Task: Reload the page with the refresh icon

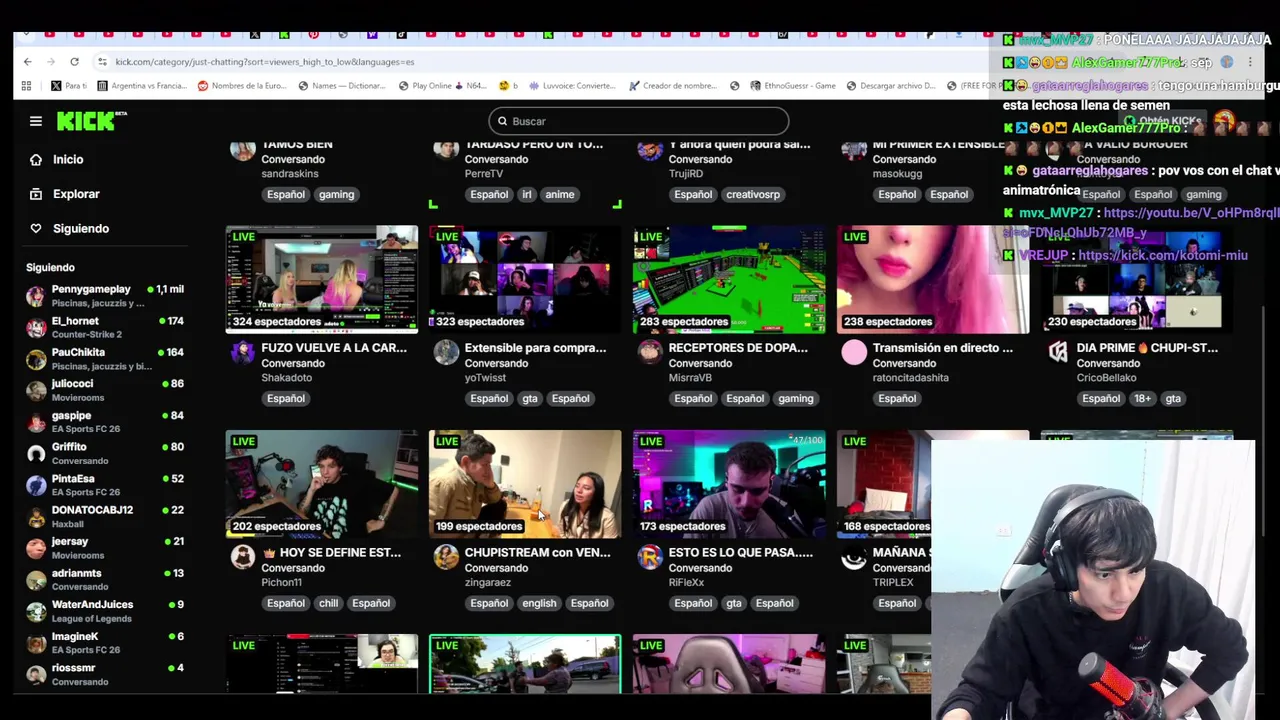Action: [x=74, y=62]
